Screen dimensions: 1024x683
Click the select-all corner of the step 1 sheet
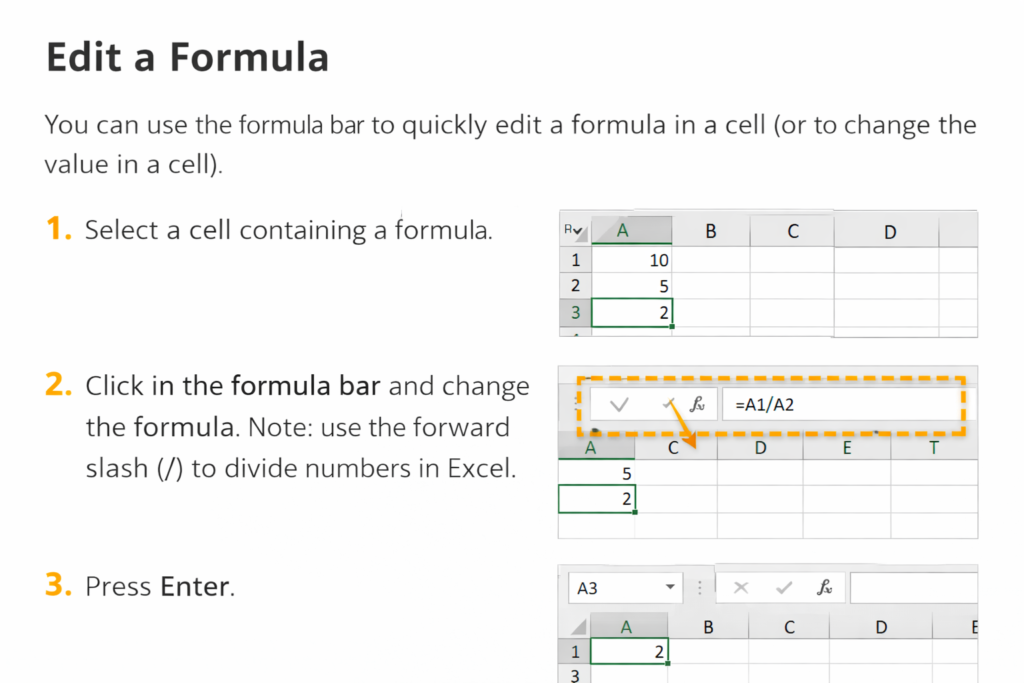pyautogui.click(x=574, y=231)
